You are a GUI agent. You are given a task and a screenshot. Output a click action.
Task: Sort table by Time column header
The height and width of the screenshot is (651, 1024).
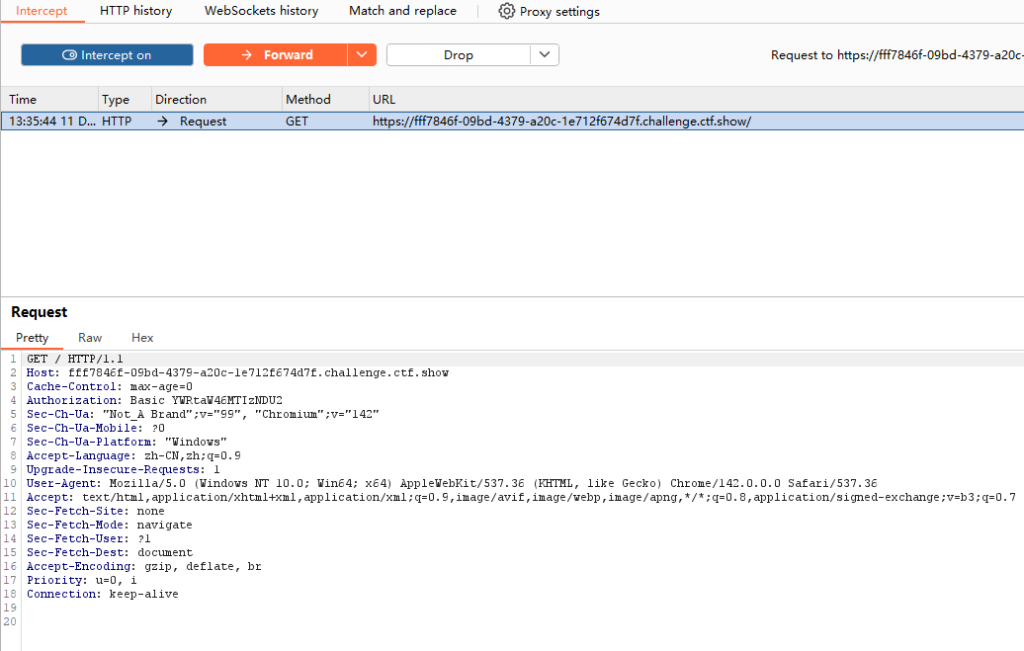[23, 99]
